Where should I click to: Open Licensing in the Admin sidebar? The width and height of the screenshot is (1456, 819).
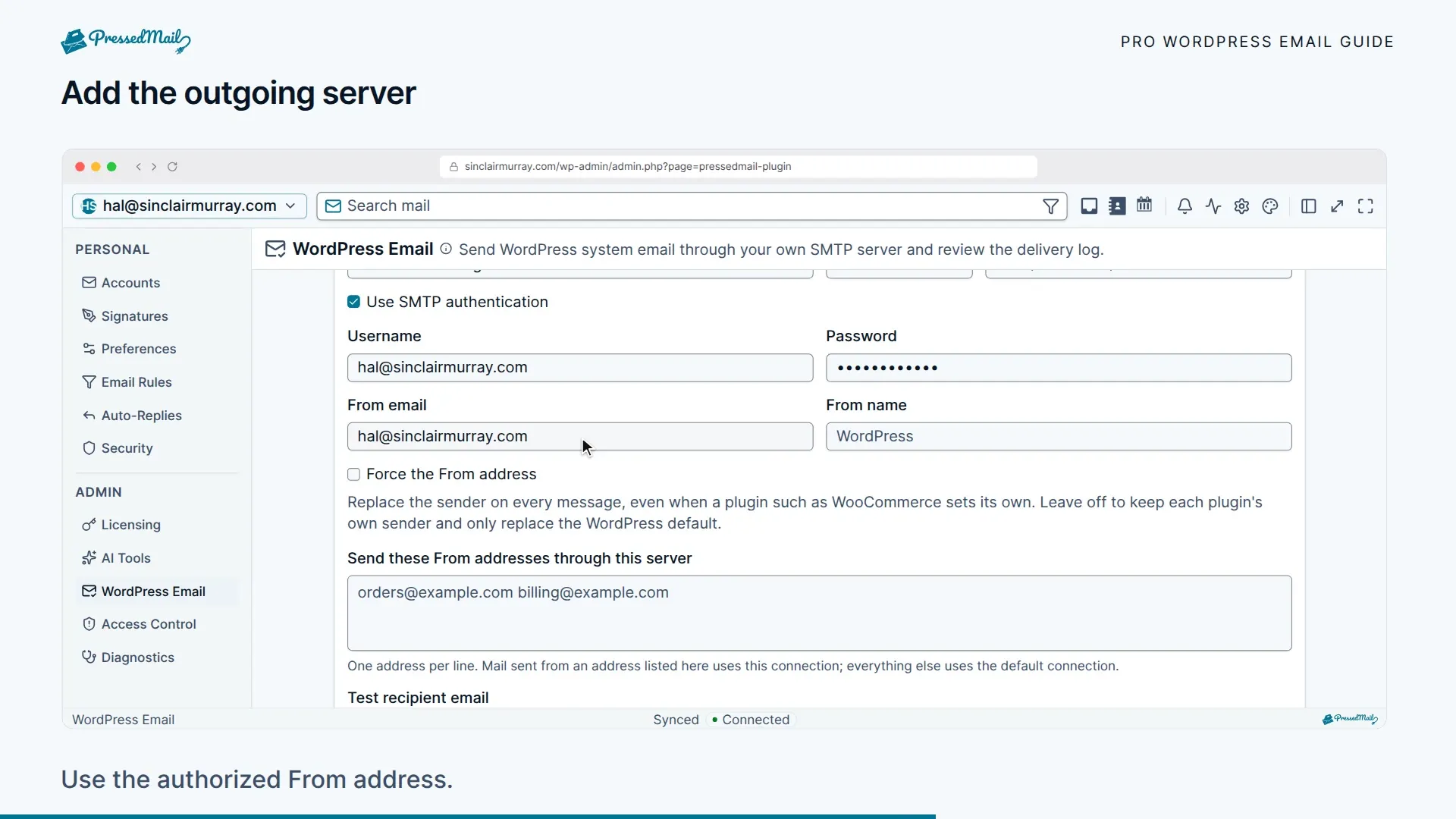click(x=157, y=525)
